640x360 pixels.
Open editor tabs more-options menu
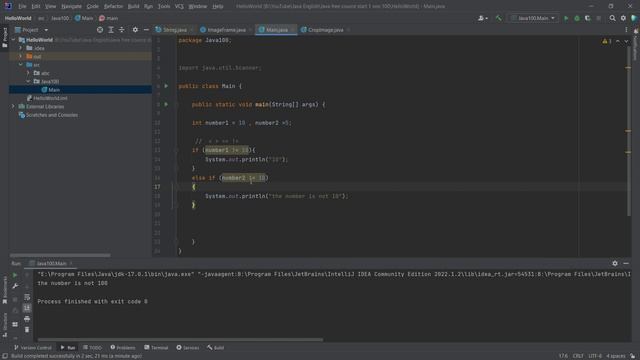(626, 30)
